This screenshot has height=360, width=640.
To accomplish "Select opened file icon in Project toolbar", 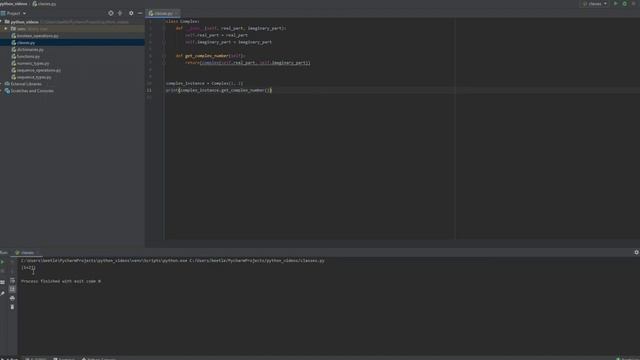I will click(x=111, y=13).
